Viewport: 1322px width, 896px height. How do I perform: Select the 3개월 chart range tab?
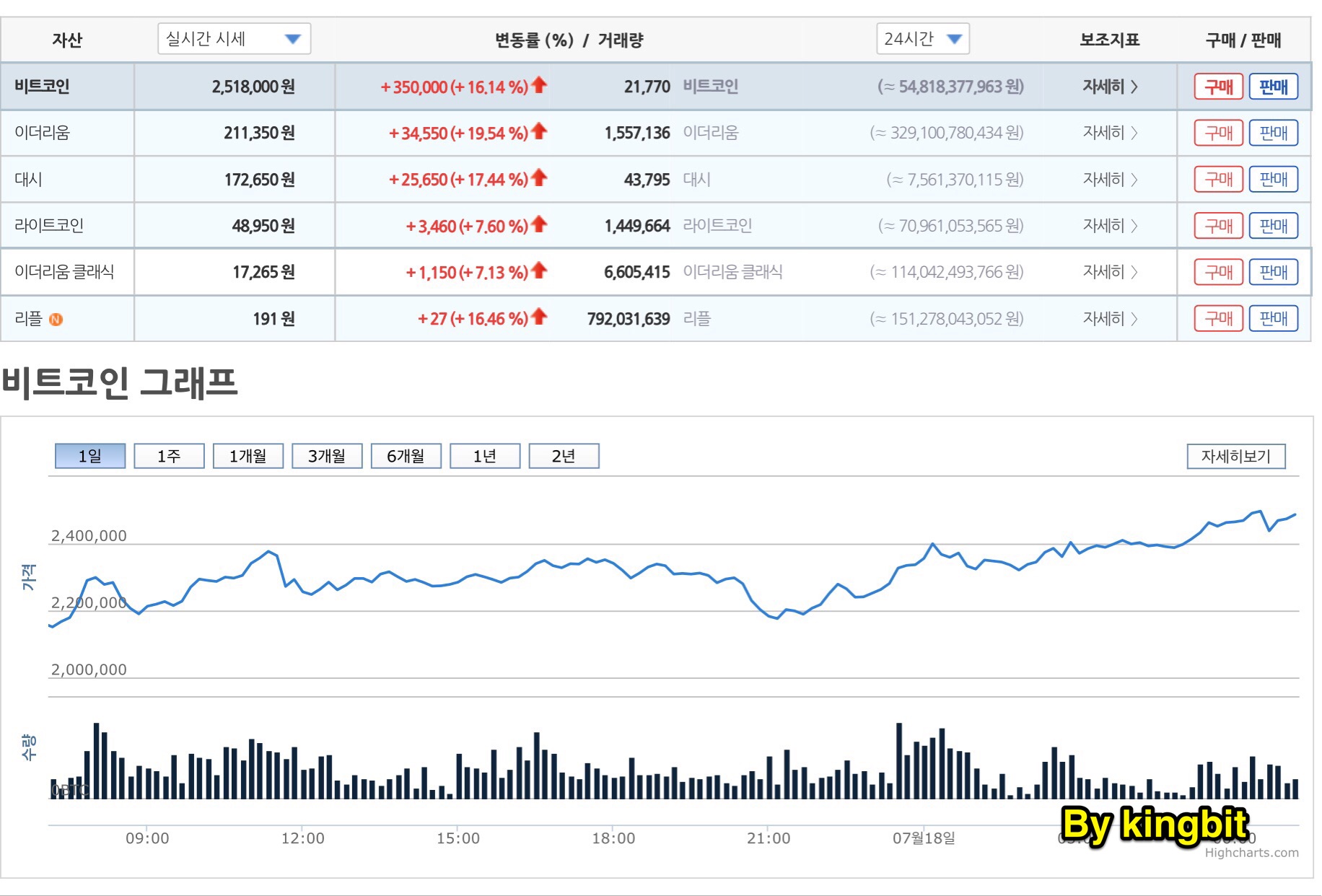(327, 456)
